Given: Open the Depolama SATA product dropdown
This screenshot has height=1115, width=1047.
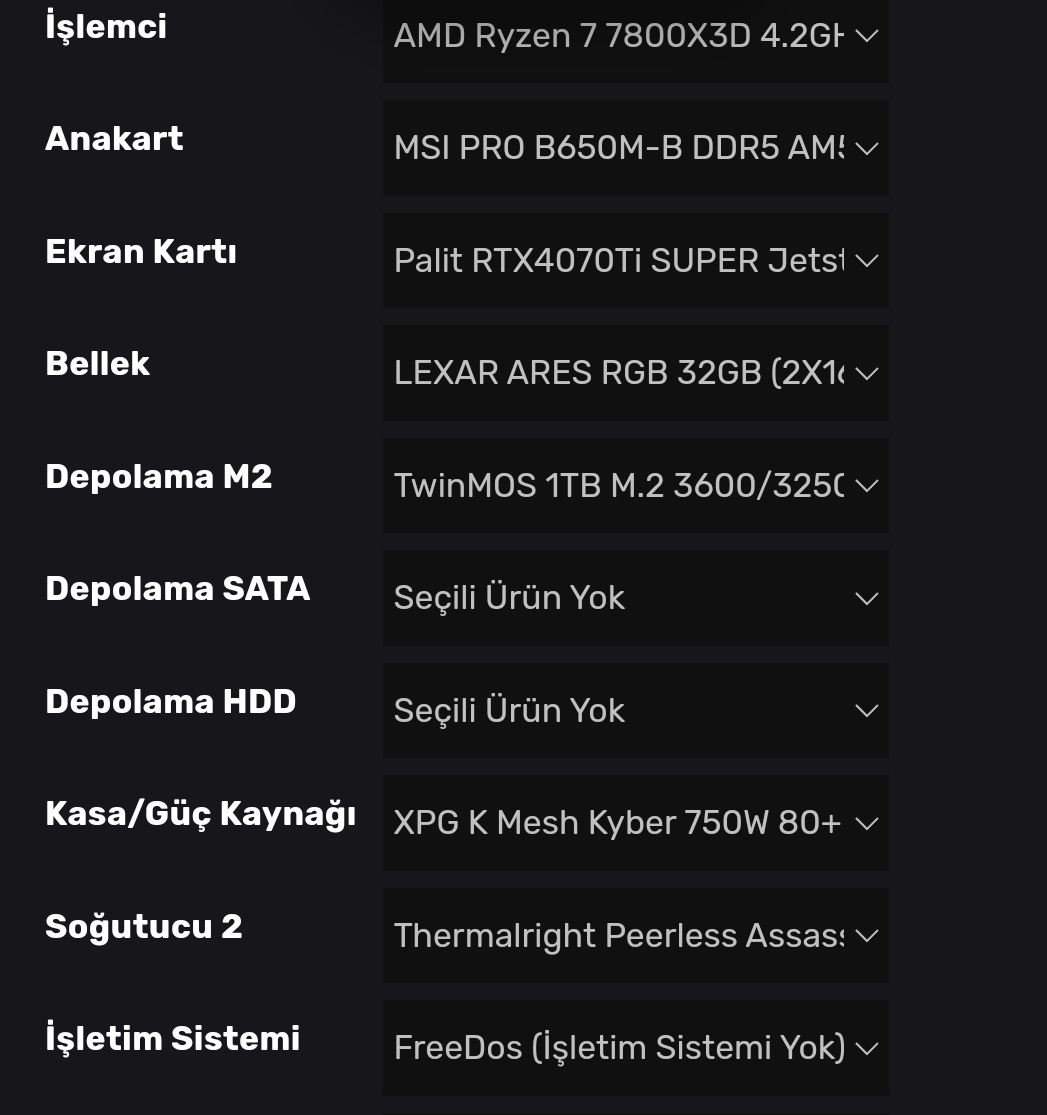Looking at the screenshot, I should coord(618,598).
